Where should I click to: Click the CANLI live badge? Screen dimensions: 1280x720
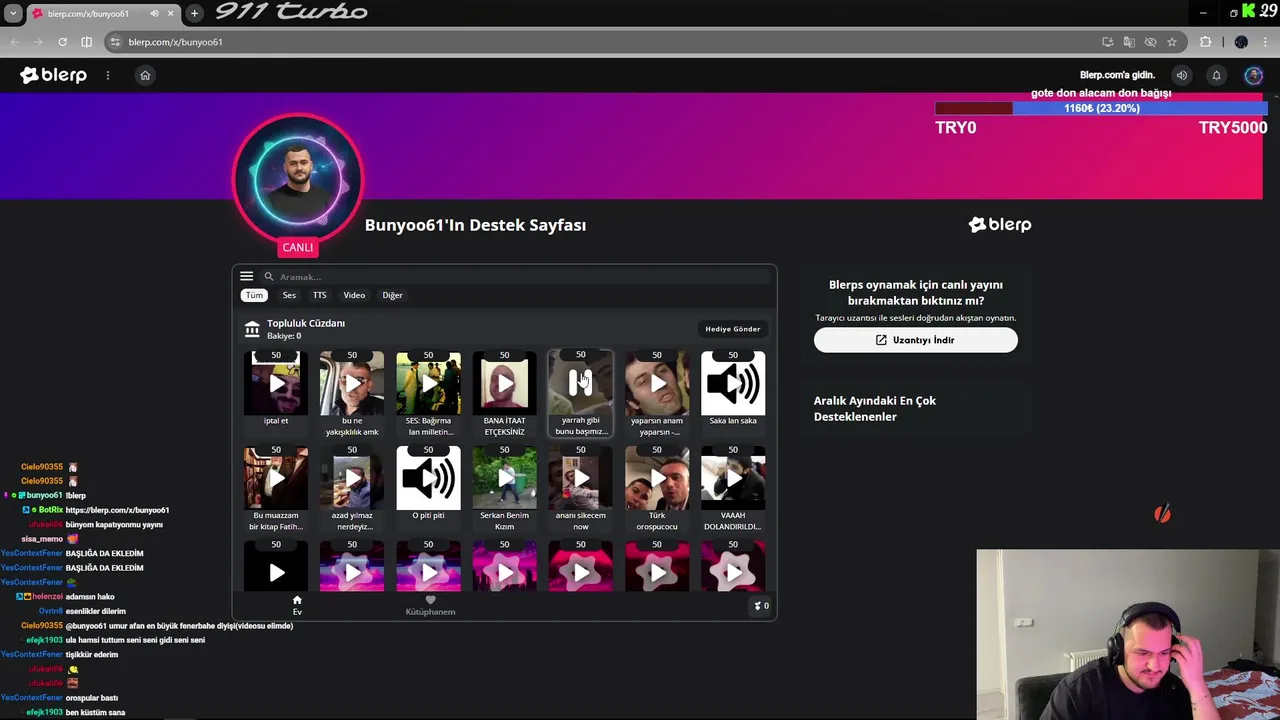[297, 247]
